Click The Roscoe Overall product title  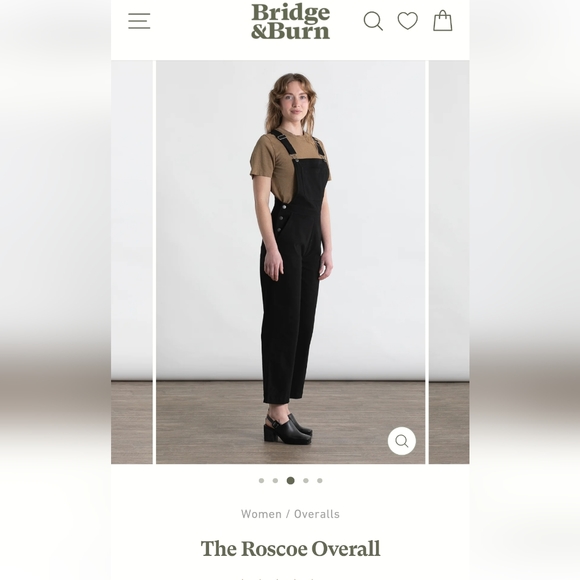tap(290, 549)
